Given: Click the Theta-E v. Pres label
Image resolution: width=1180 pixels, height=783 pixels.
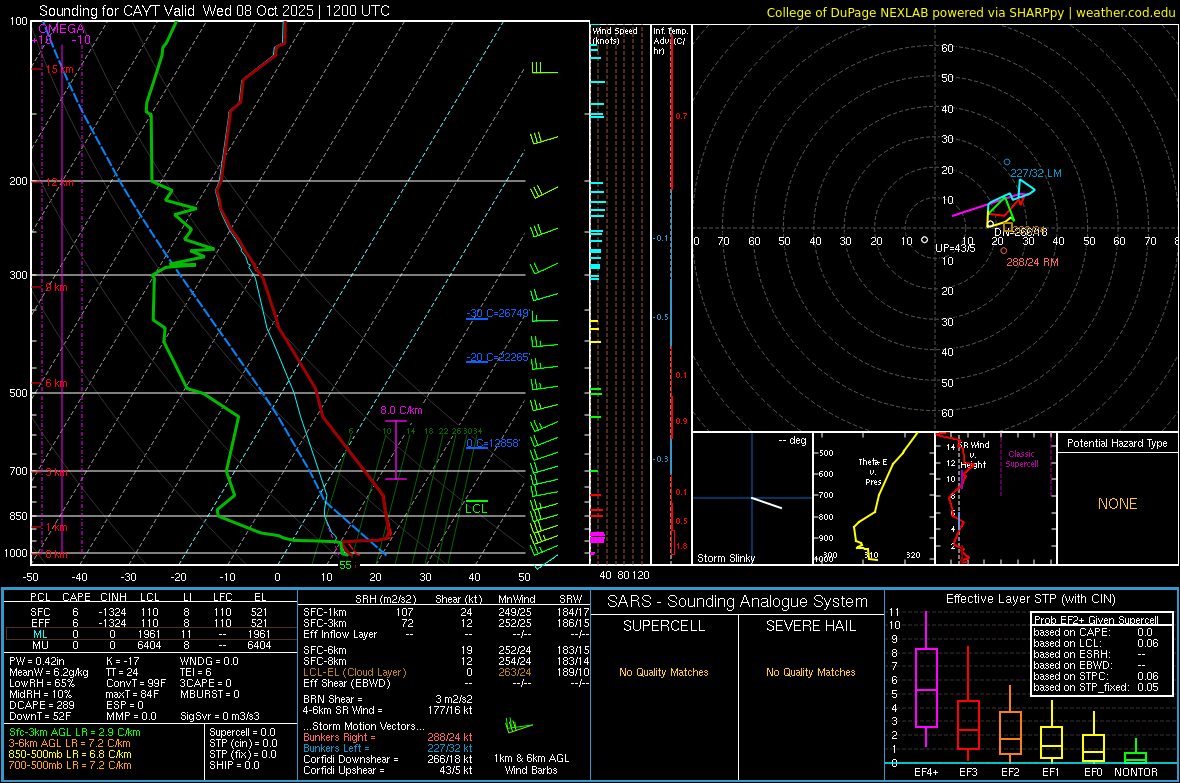Looking at the screenshot, I should tap(873, 472).
